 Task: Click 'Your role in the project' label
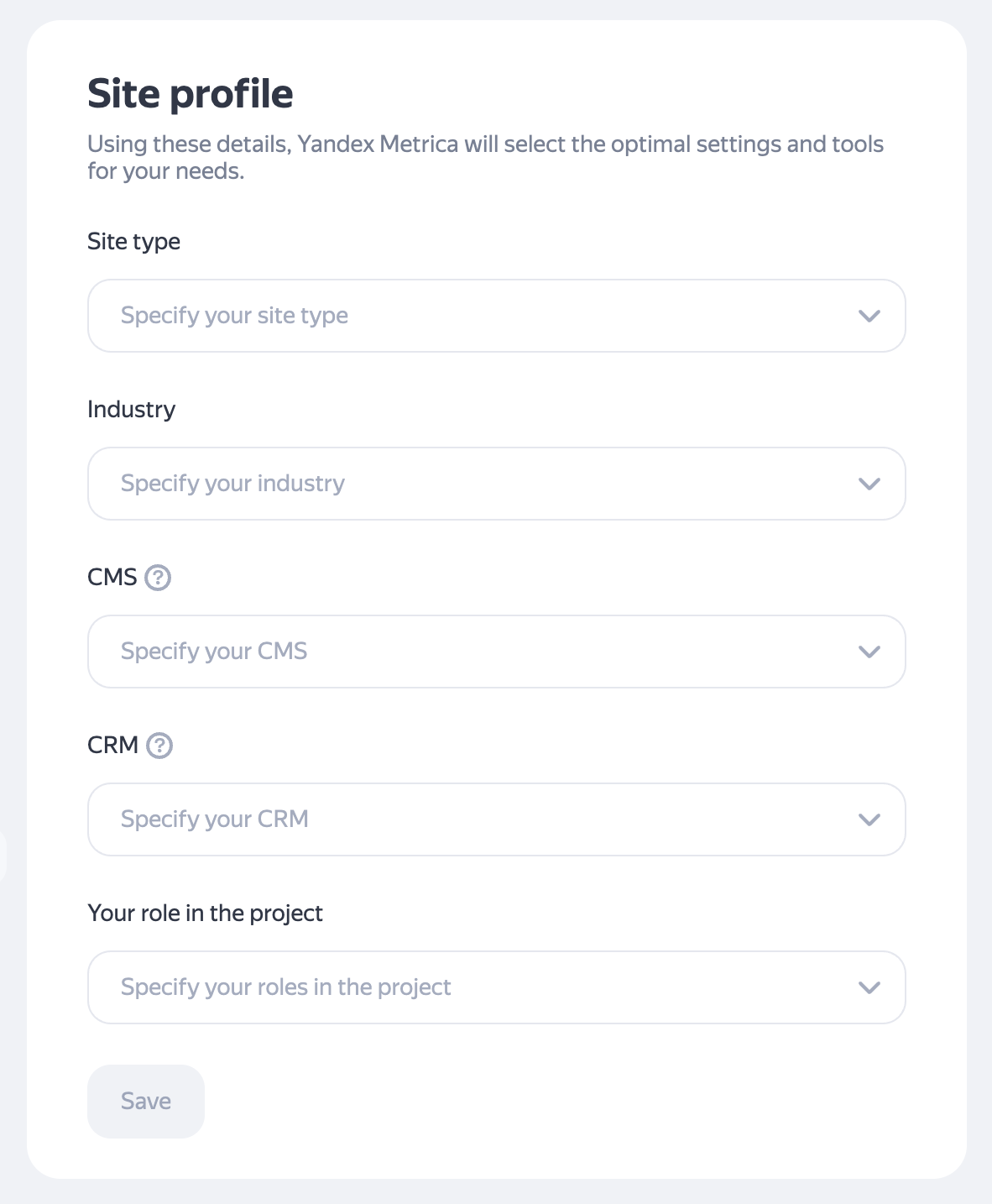click(205, 913)
